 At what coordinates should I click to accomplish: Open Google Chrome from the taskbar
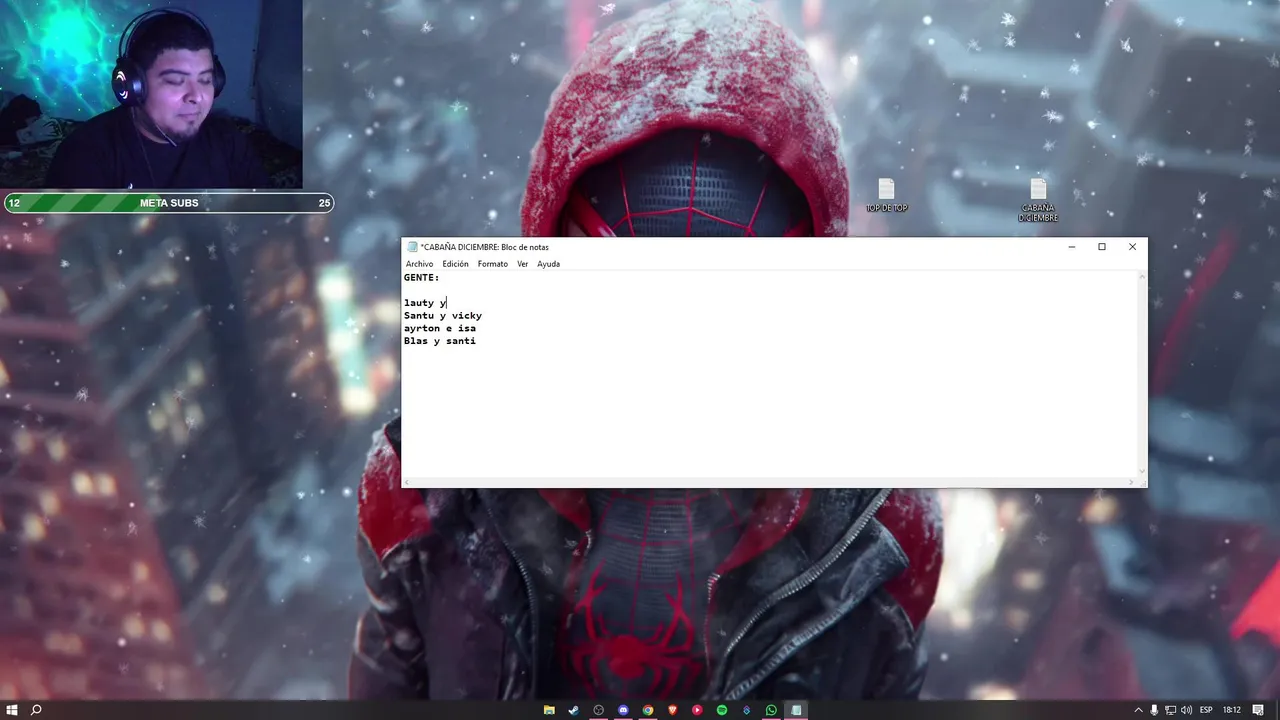click(648, 710)
